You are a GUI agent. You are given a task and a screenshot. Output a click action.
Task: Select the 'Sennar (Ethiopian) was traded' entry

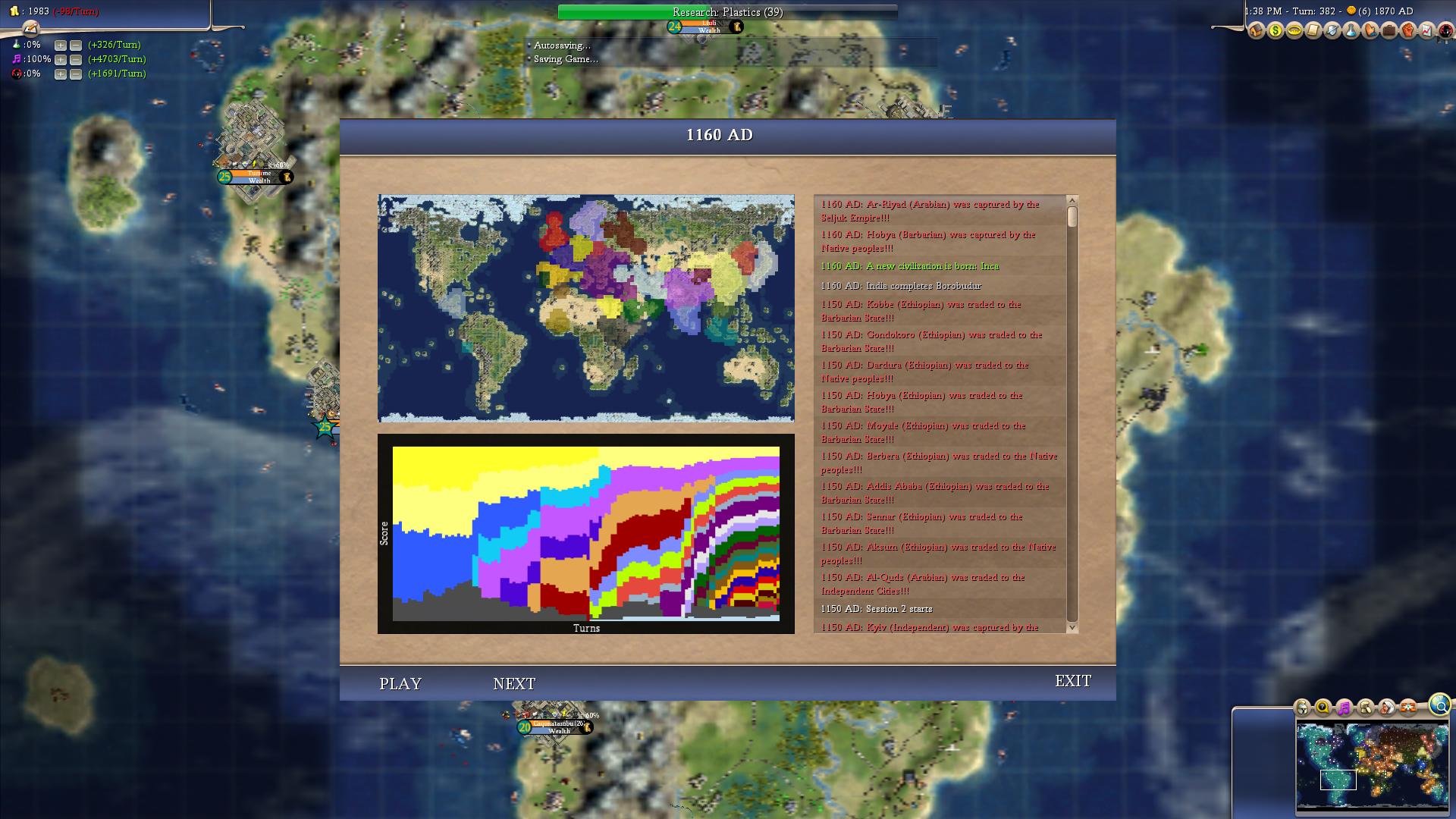[x=939, y=523]
